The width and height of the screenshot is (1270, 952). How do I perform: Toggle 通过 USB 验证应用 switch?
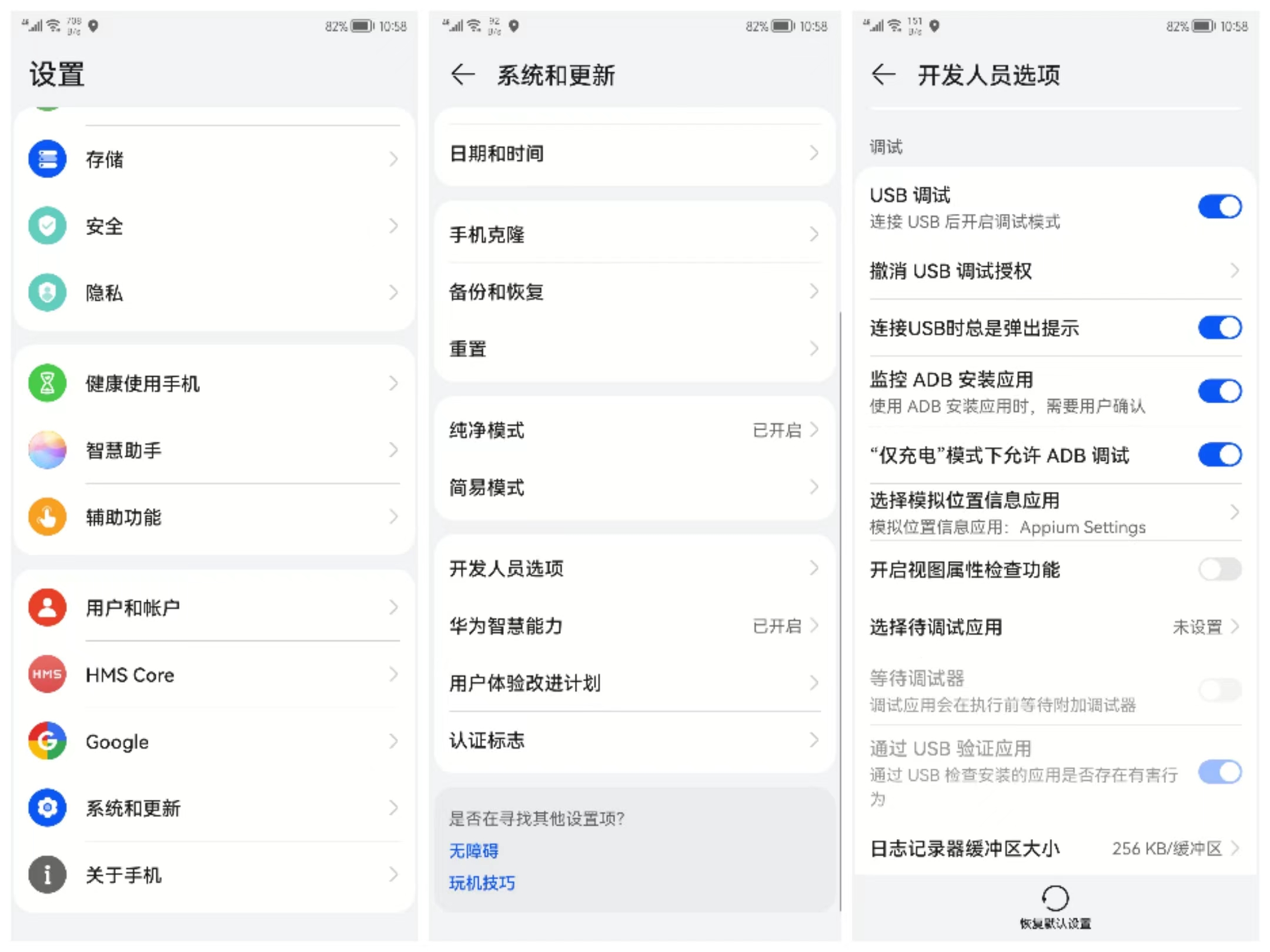pyautogui.click(x=1220, y=772)
